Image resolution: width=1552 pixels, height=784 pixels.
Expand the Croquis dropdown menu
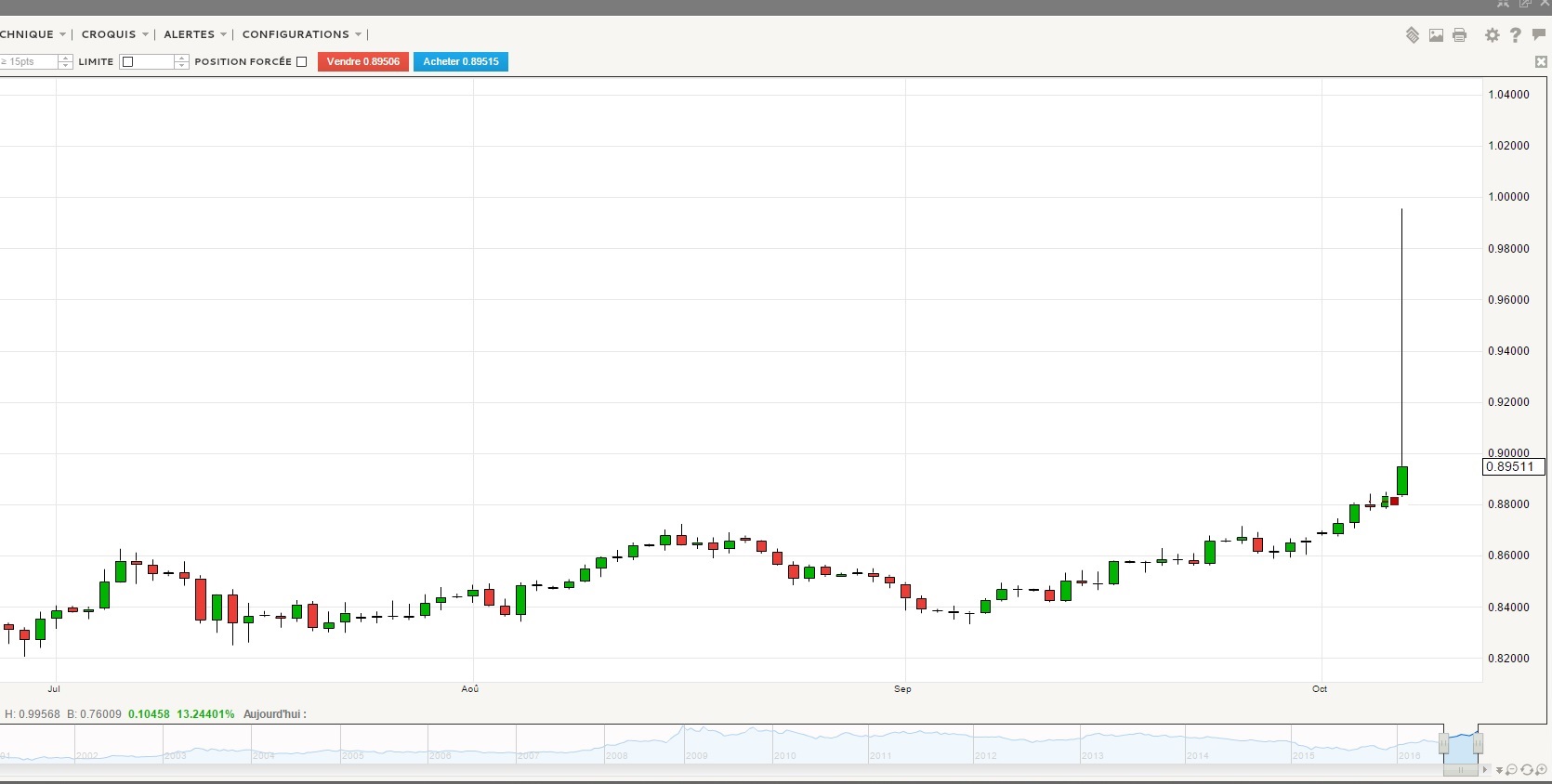114,34
